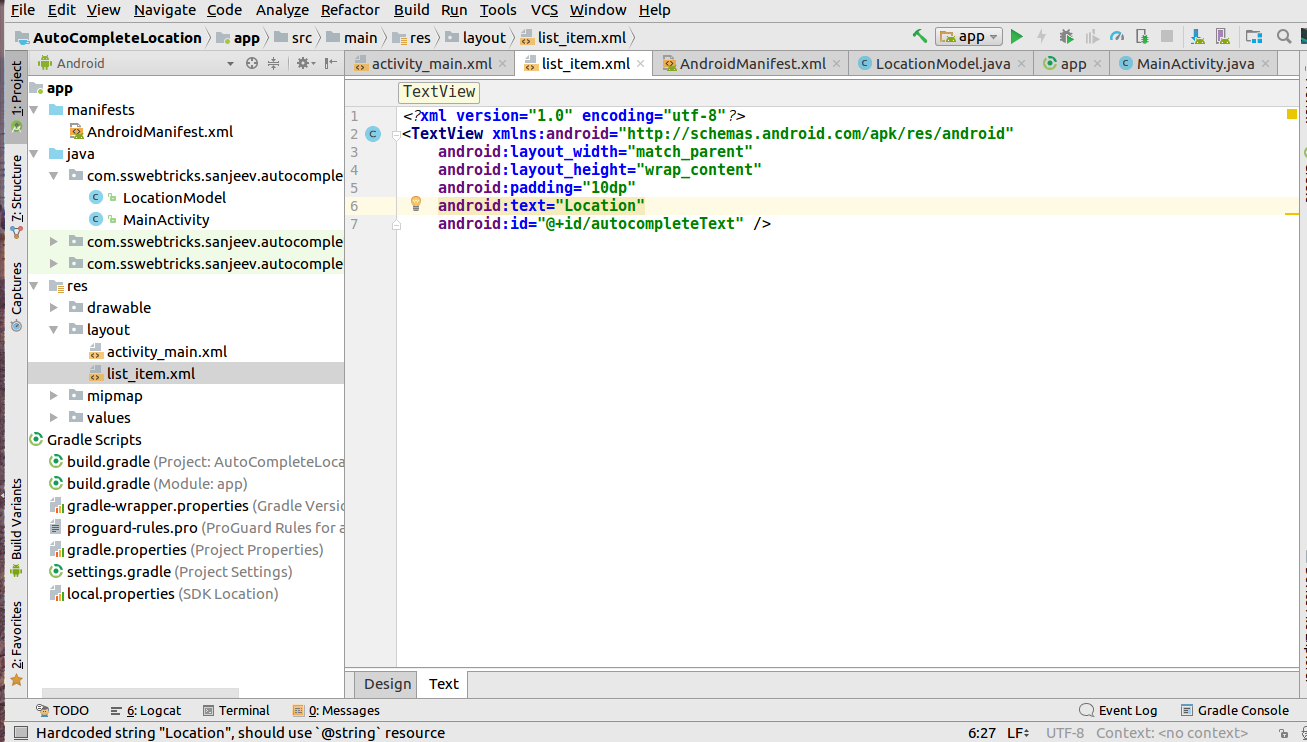Click the lightbulb intention icon on line 6
Image resolution: width=1307 pixels, height=742 pixels.
pyautogui.click(x=416, y=204)
